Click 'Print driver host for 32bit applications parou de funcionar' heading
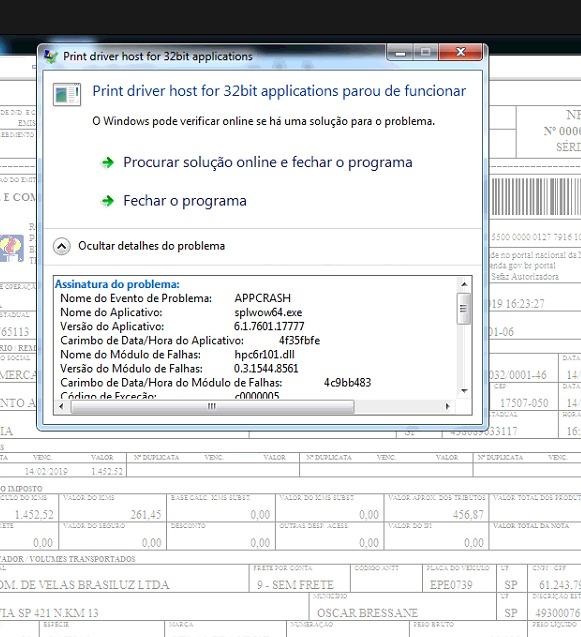581x637 pixels. [x=279, y=91]
